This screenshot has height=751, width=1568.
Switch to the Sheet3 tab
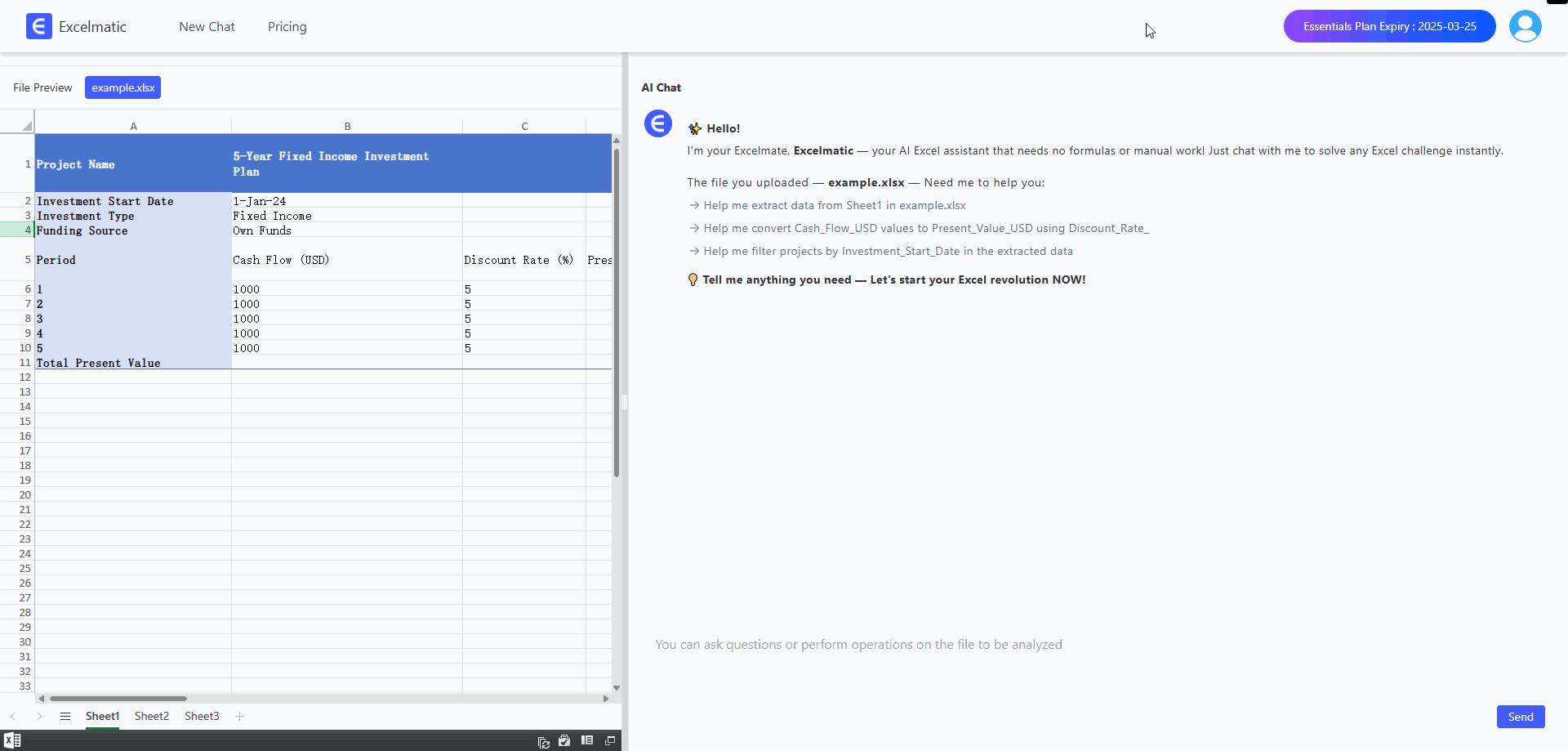[202, 716]
